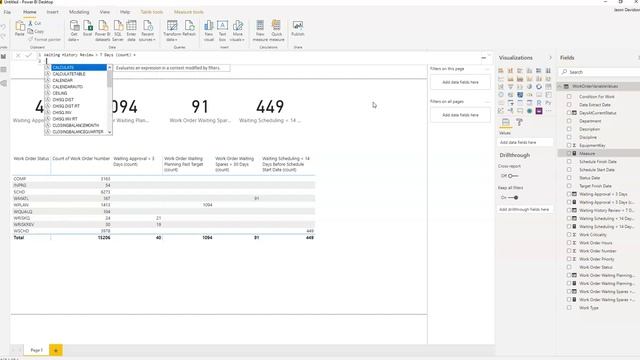Select the R script visual icon
The width and height of the screenshot is (640, 360).
coord(539,103)
